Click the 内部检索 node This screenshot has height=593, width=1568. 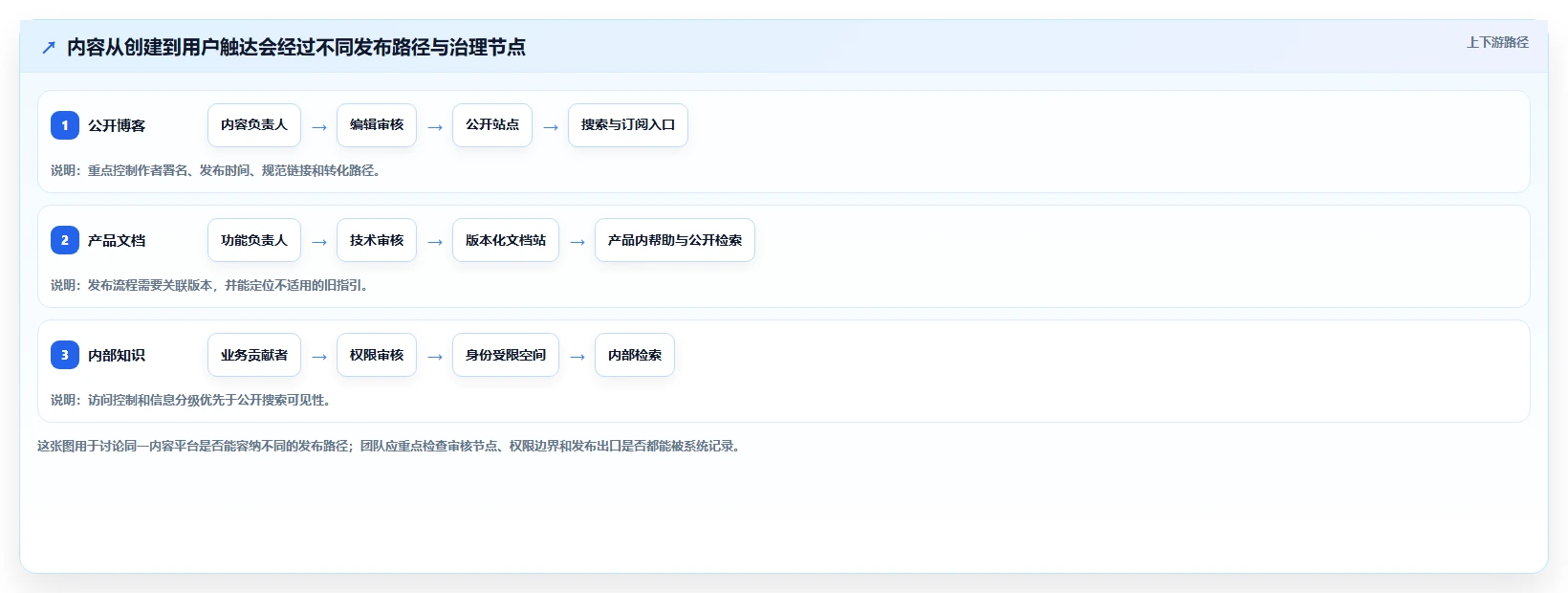click(x=635, y=355)
